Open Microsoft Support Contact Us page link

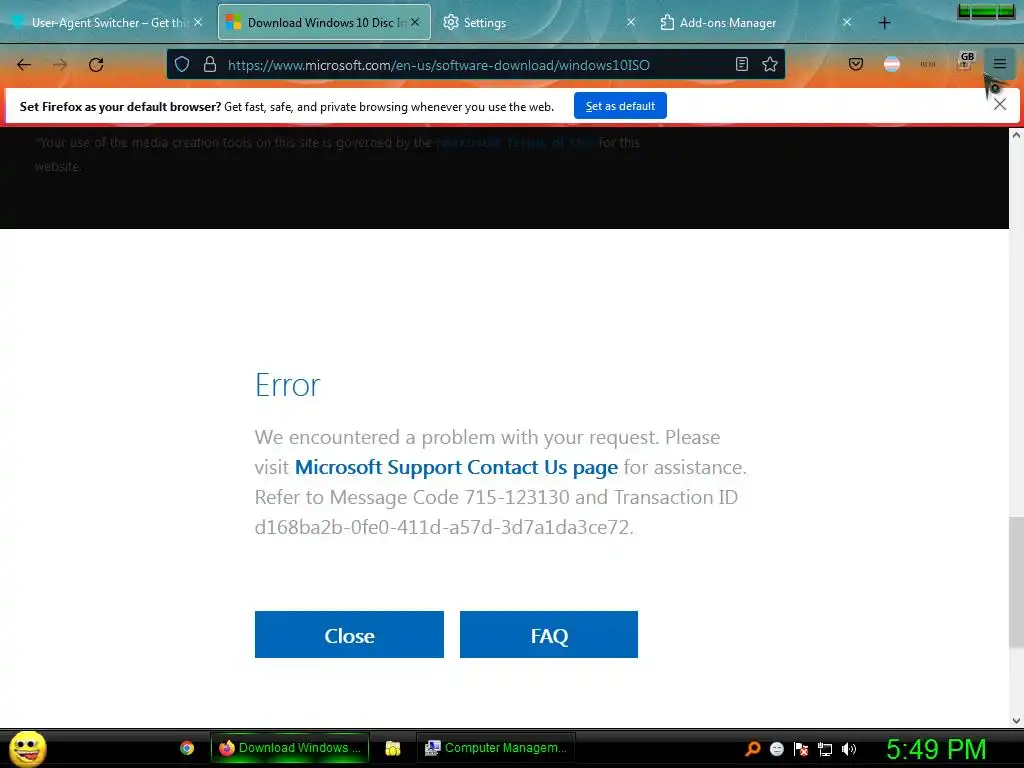[x=456, y=468]
